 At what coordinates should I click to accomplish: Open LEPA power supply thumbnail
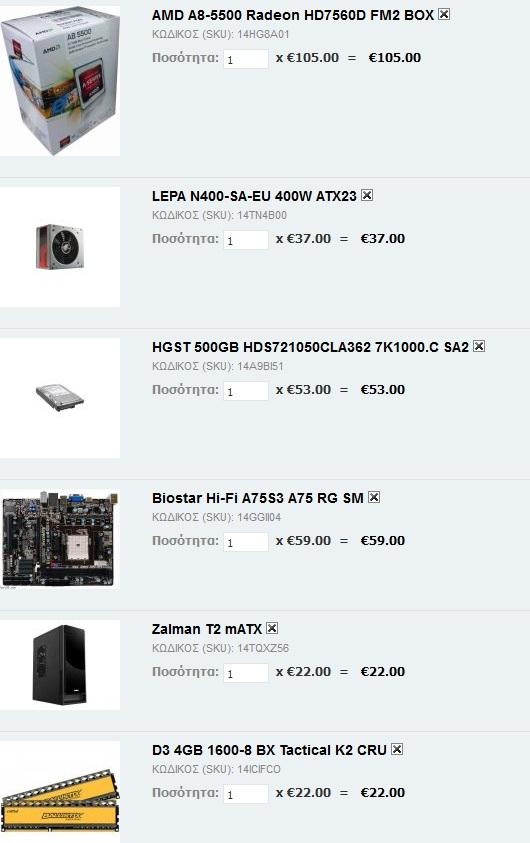click(x=60, y=247)
